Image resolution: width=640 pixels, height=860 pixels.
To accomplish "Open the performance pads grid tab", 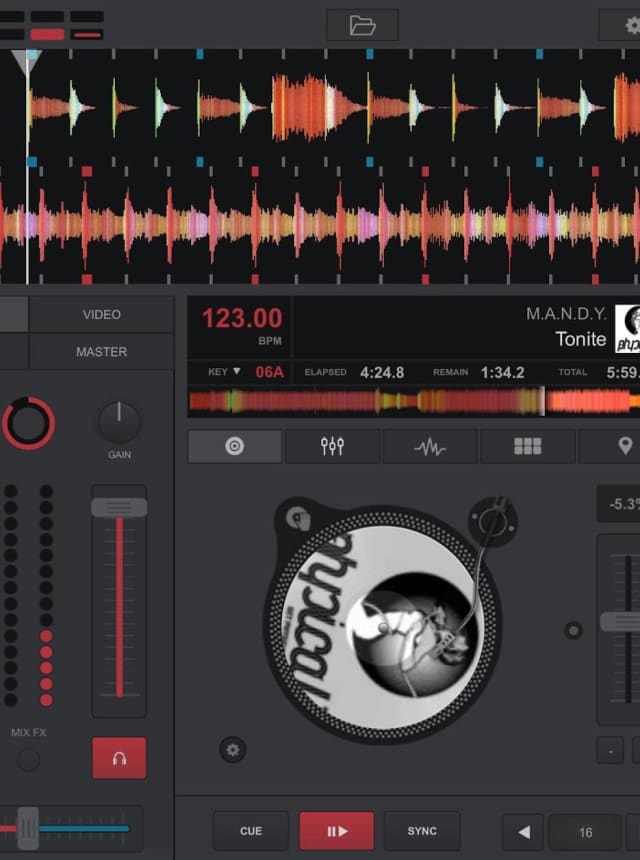I will (x=528, y=446).
